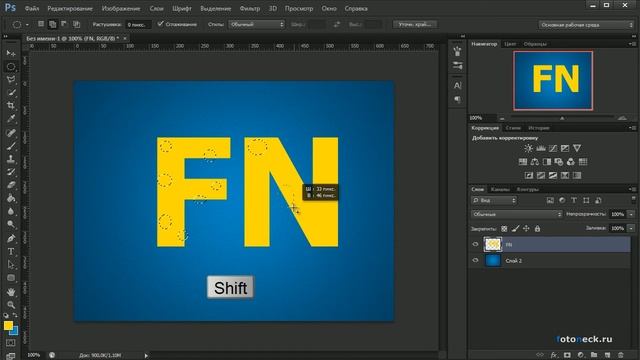Zoom in navigator large mountains button
The height and width of the screenshot is (360, 640).
[622, 118]
